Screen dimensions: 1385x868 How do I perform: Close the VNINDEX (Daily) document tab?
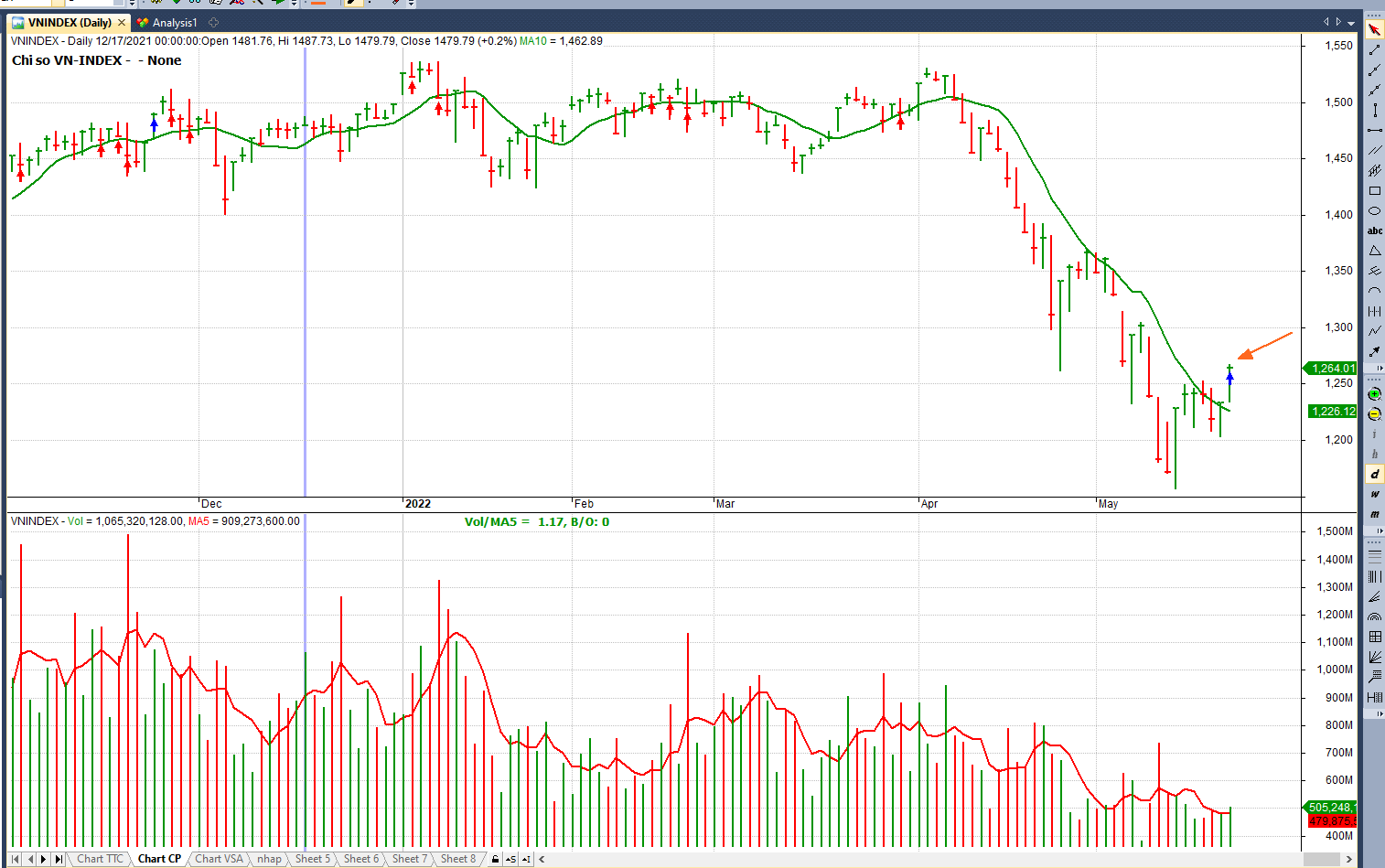(122, 23)
